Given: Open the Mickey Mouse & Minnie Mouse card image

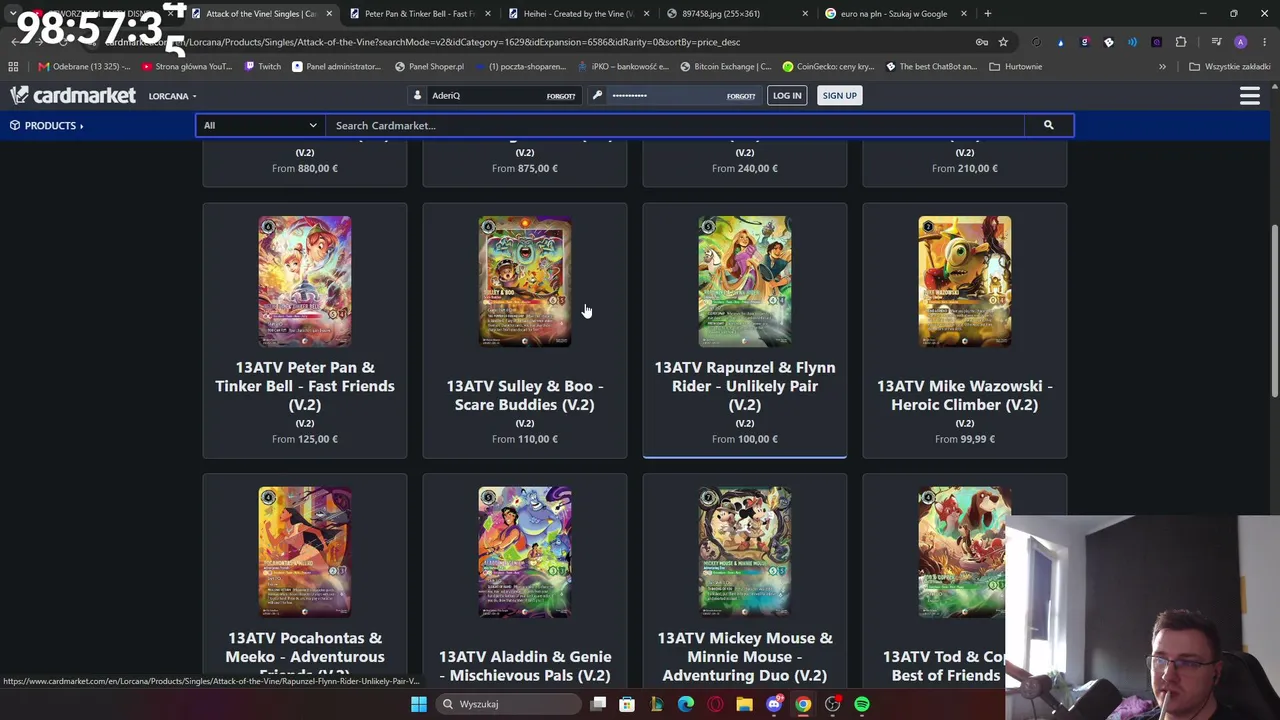Looking at the screenshot, I should pyautogui.click(x=745, y=552).
